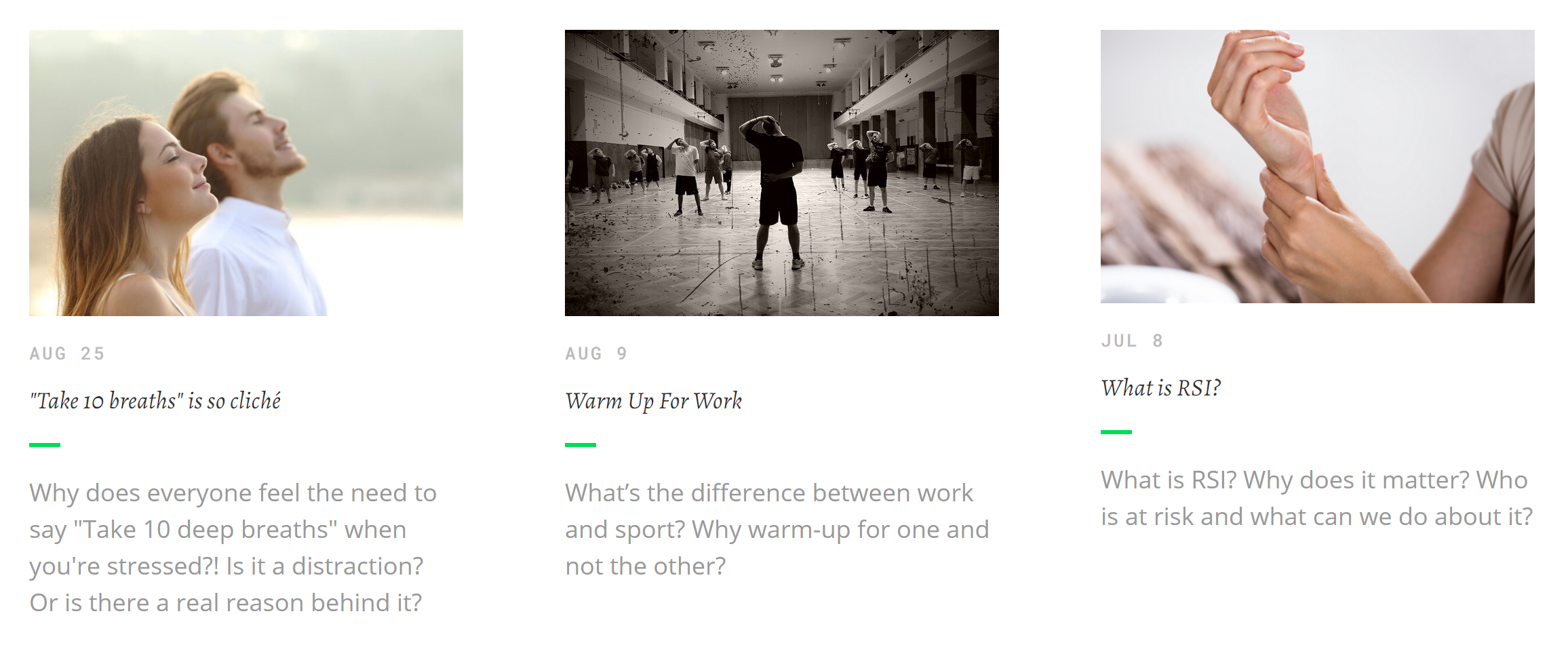Image resolution: width=1568 pixels, height=658 pixels.
Task: Click the green divider under the breaths title
Action: 45,445
